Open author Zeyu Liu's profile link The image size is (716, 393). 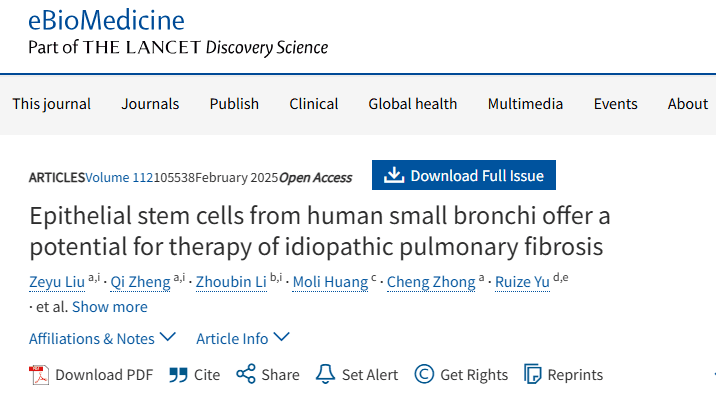click(57, 282)
